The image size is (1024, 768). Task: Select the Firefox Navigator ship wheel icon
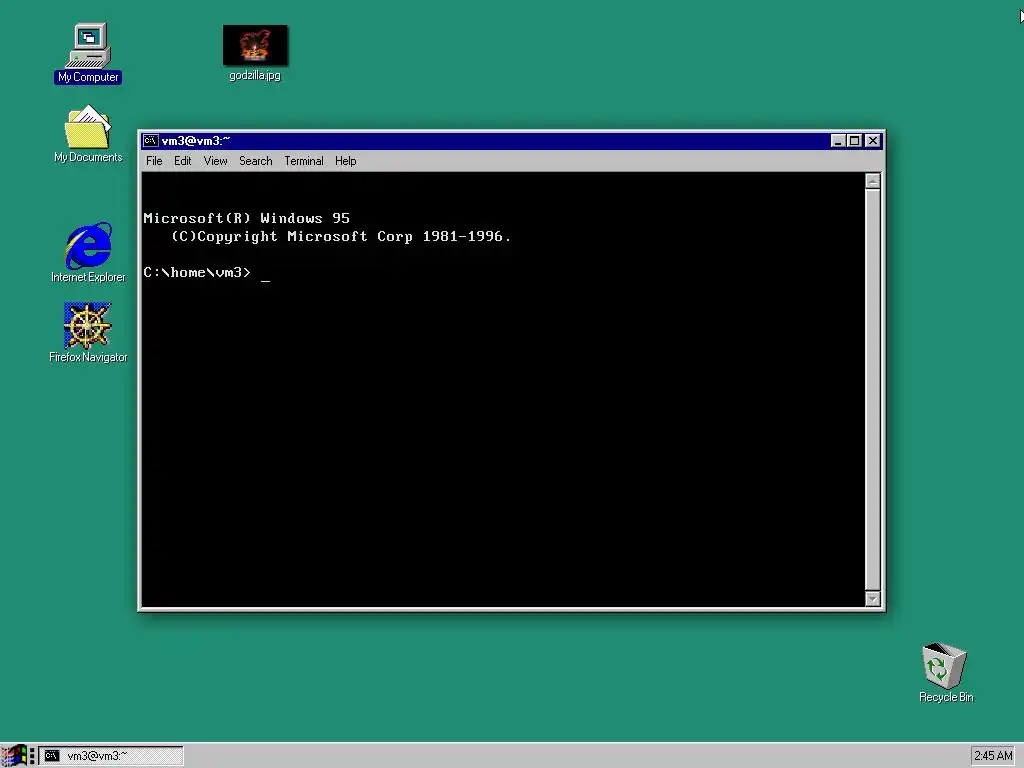(88, 325)
